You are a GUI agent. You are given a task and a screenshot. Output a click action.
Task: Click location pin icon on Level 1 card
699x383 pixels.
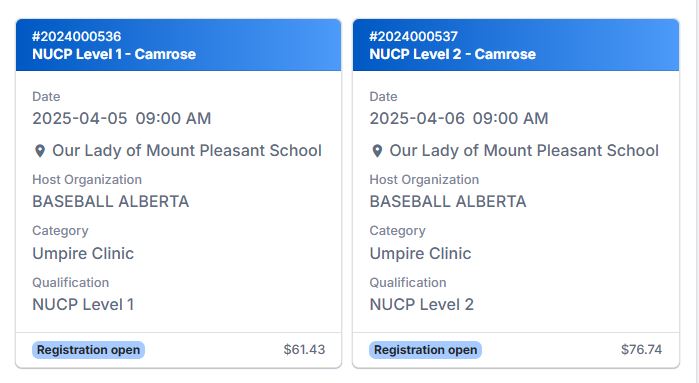coord(40,151)
